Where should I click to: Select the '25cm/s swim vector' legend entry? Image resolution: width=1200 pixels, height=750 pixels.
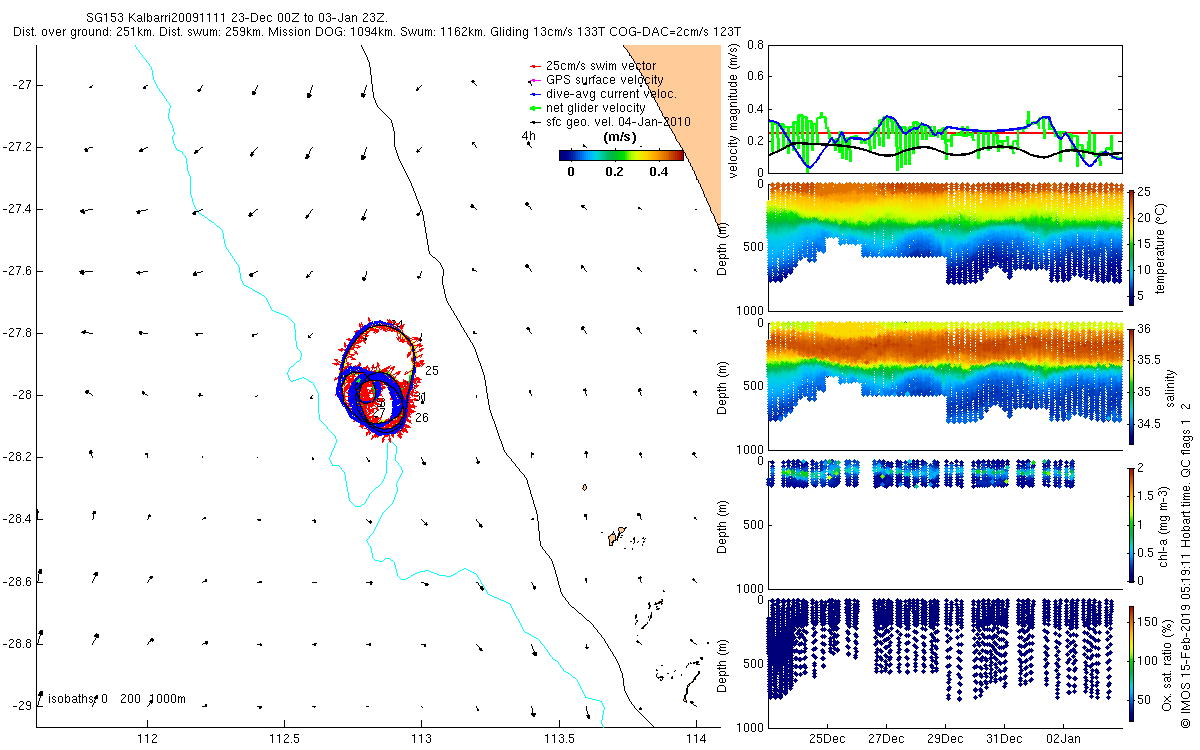click(x=593, y=66)
